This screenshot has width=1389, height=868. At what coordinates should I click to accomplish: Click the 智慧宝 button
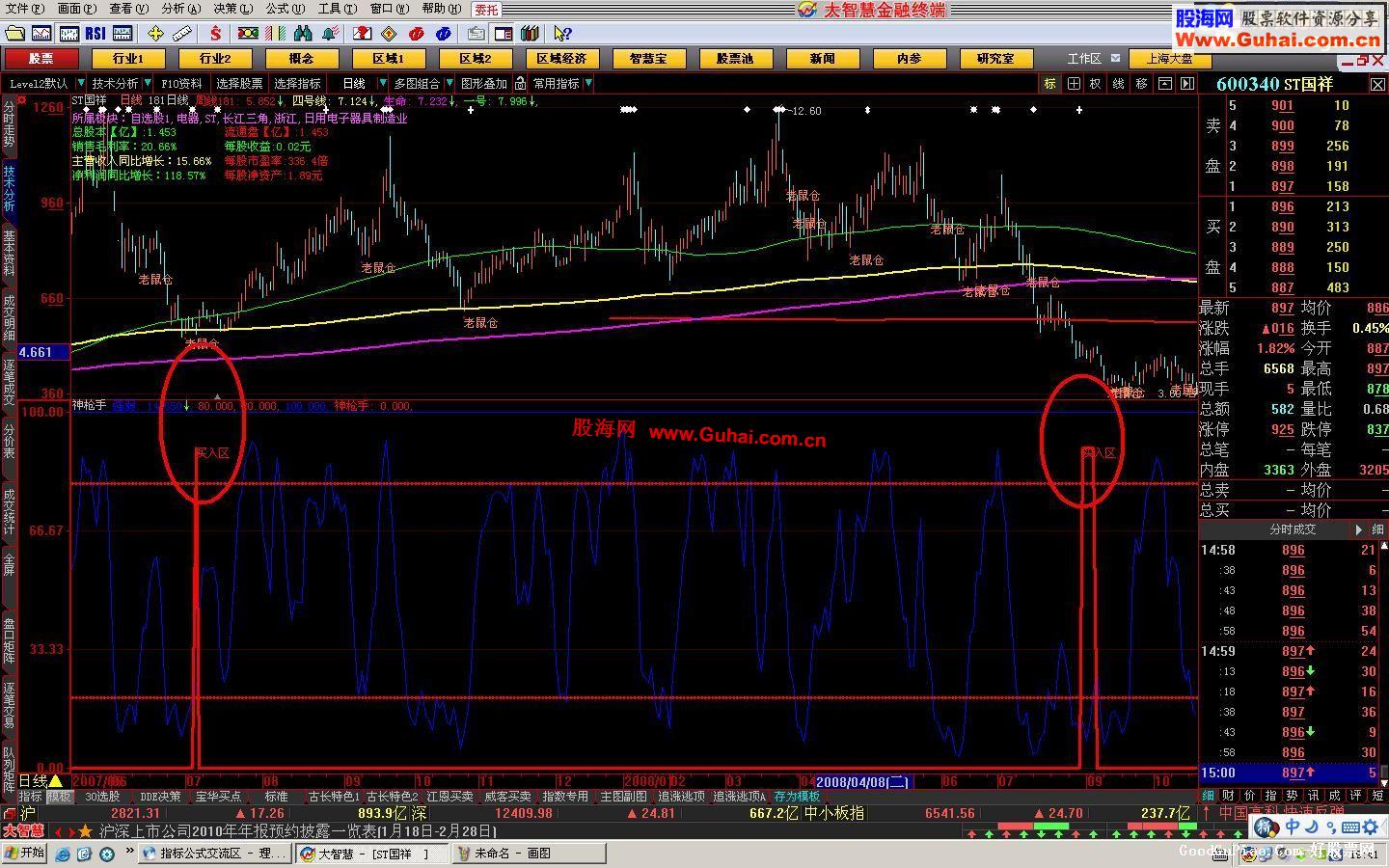pos(648,59)
